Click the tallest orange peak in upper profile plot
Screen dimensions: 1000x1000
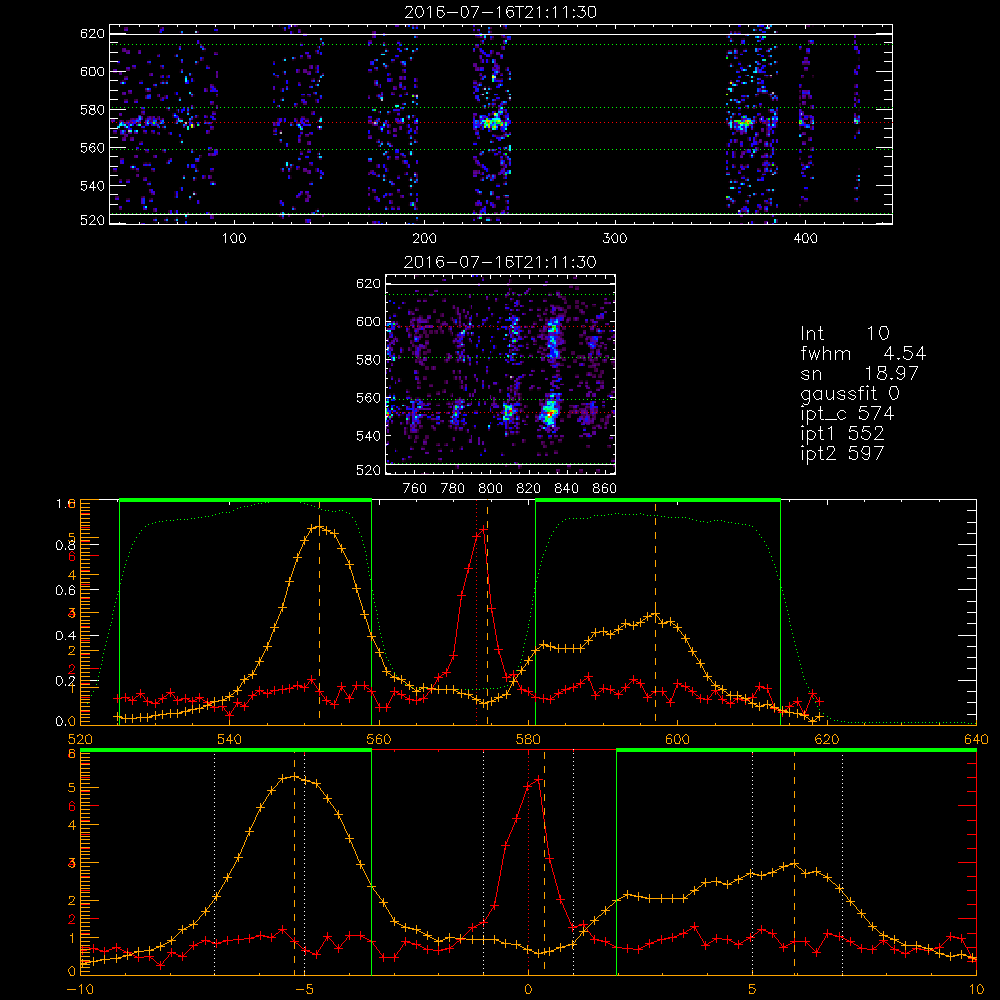coord(320,527)
